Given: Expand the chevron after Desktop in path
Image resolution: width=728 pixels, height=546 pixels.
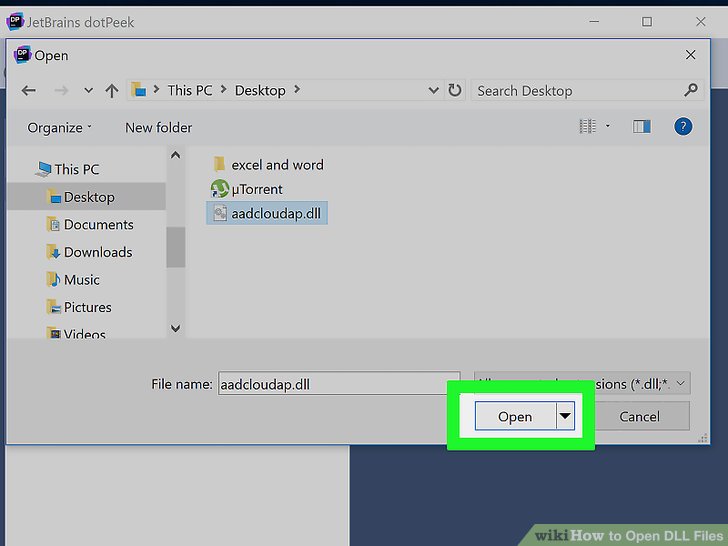Looking at the screenshot, I should (297, 90).
